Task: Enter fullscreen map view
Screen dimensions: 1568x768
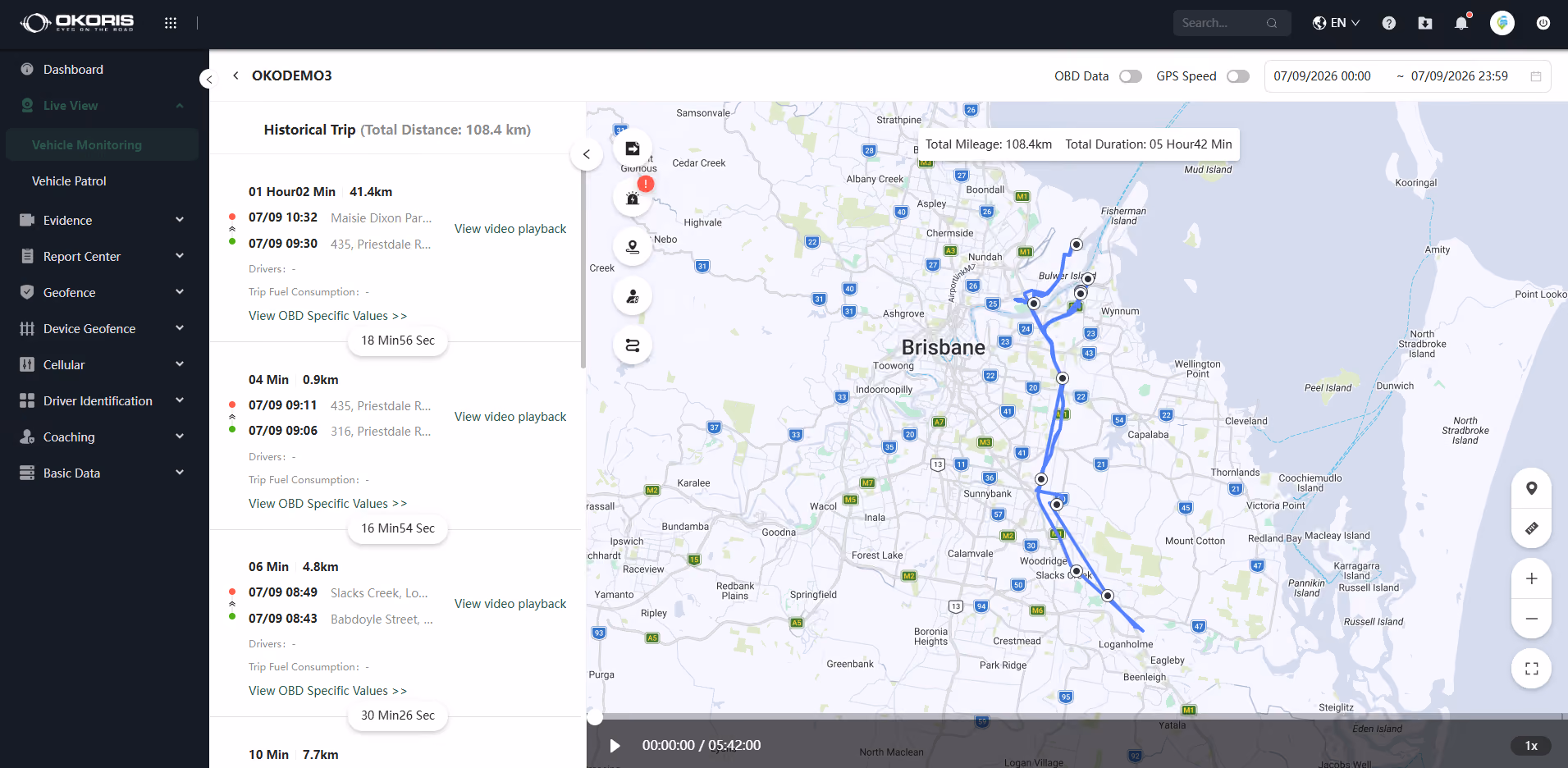Action: [x=1531, y=669]
